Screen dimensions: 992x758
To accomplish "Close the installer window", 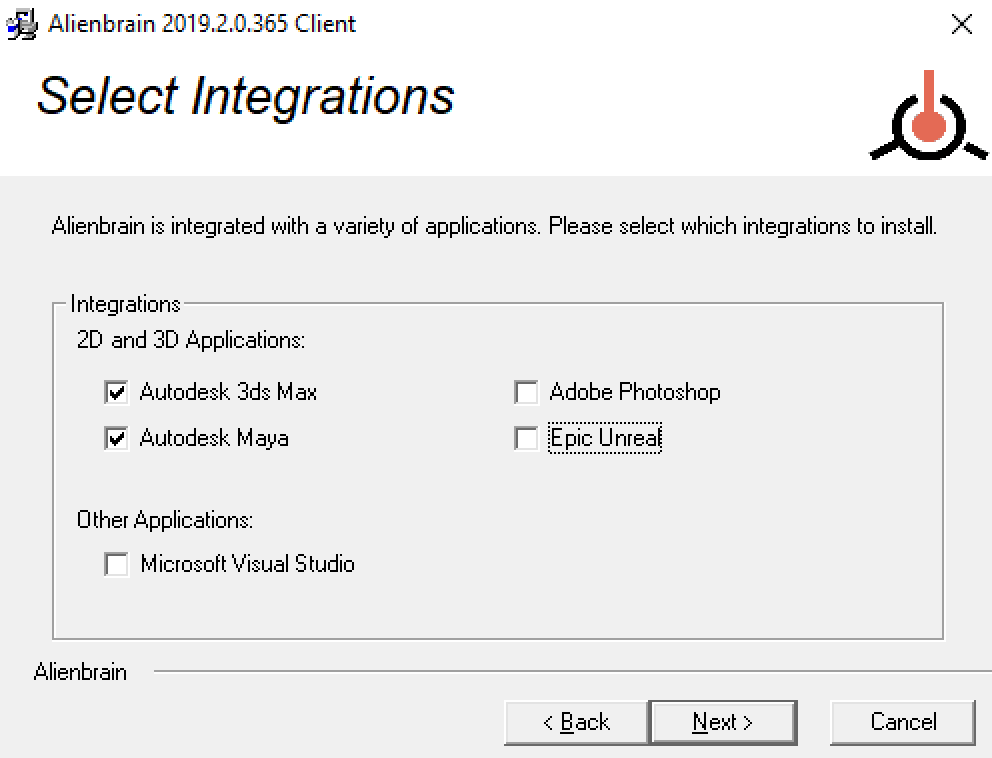I will pos(961,25).
